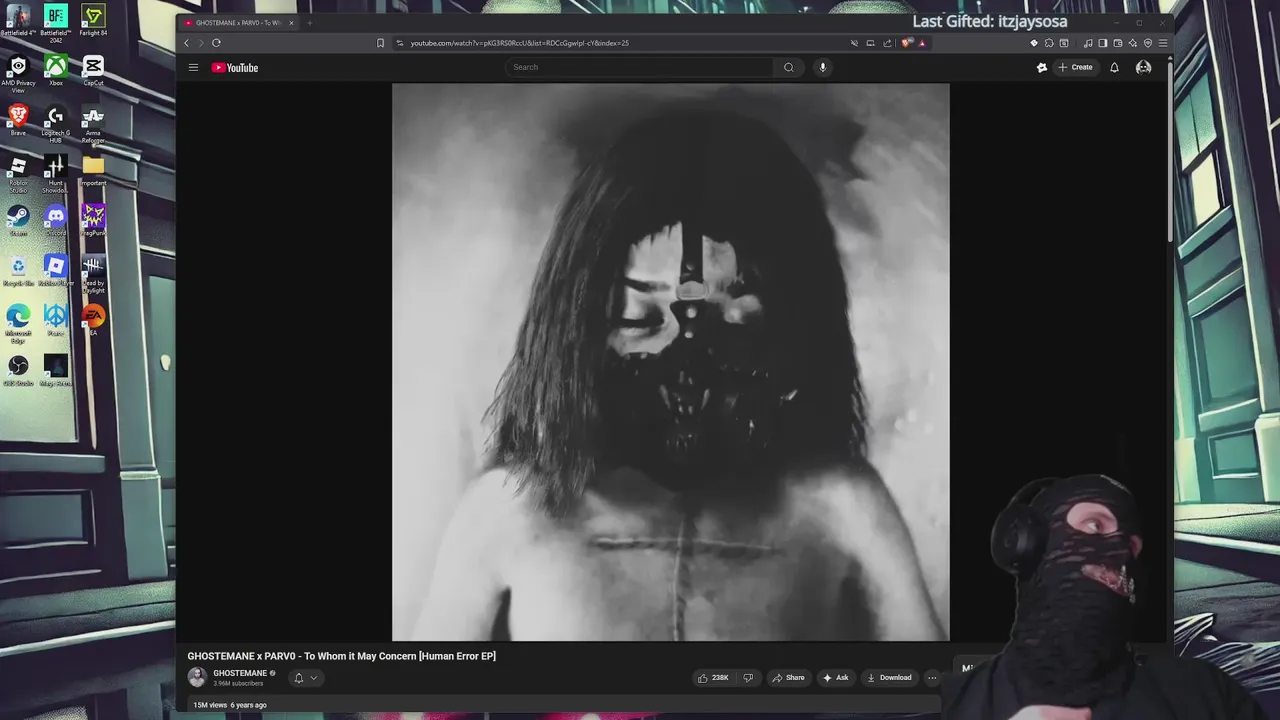Open Brave Leo AI sparkle icon

(x=1133, y=43)
